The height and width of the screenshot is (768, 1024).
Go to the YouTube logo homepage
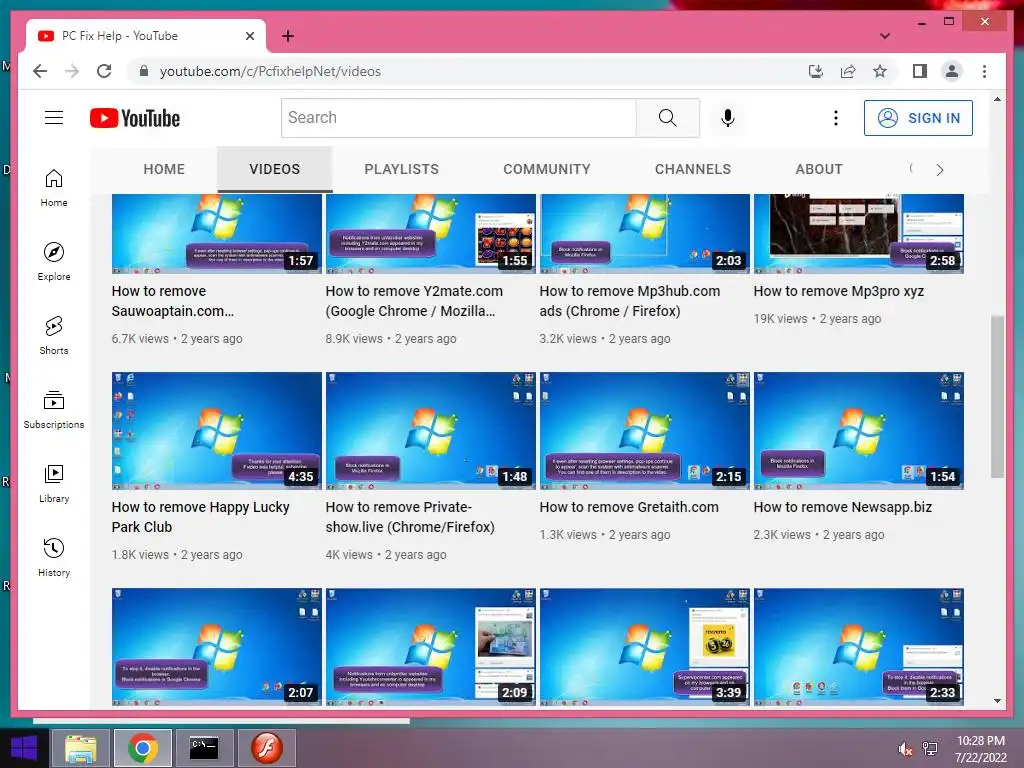(135, 118)
